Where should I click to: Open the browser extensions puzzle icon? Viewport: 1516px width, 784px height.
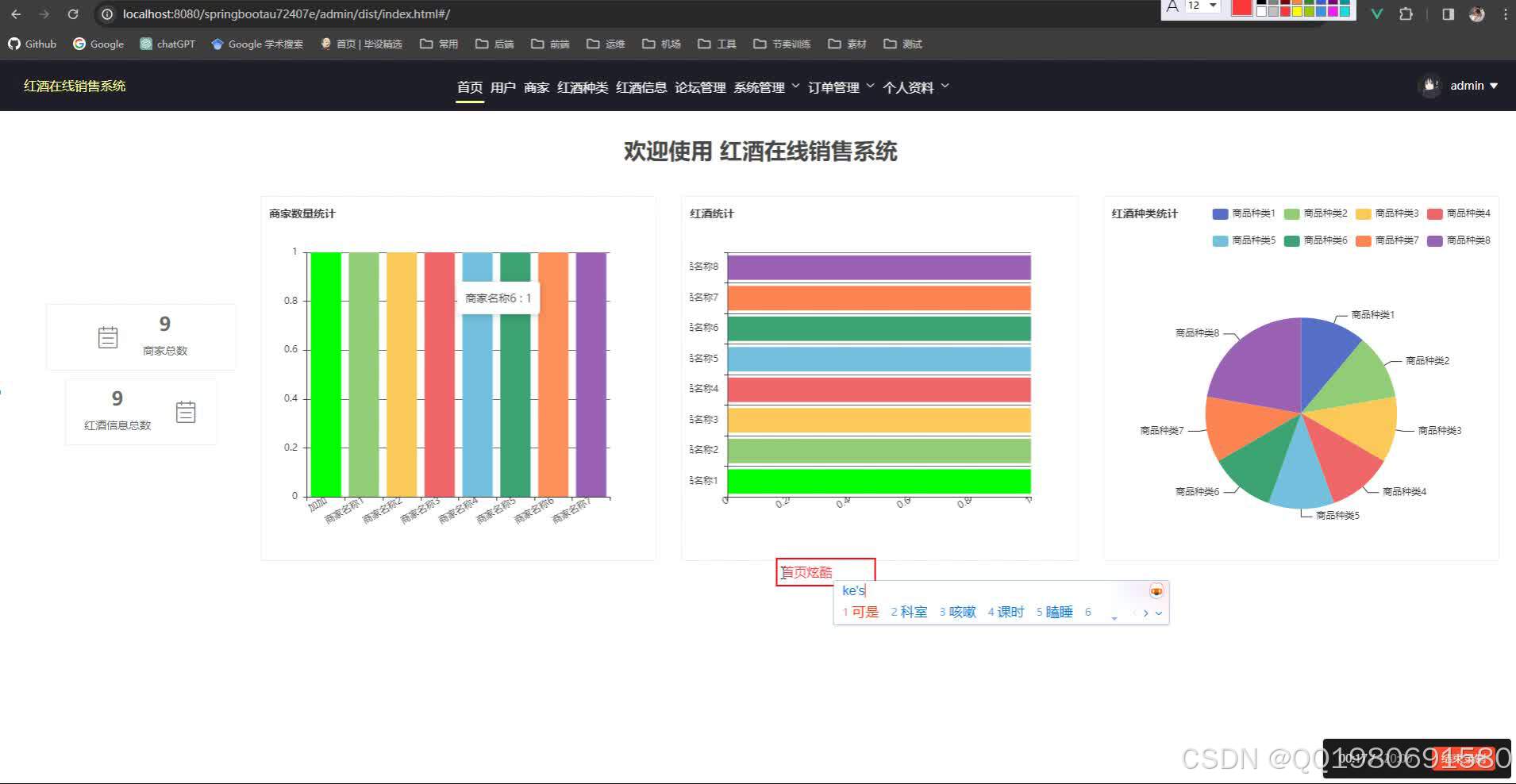click(x=1406, y=14)
